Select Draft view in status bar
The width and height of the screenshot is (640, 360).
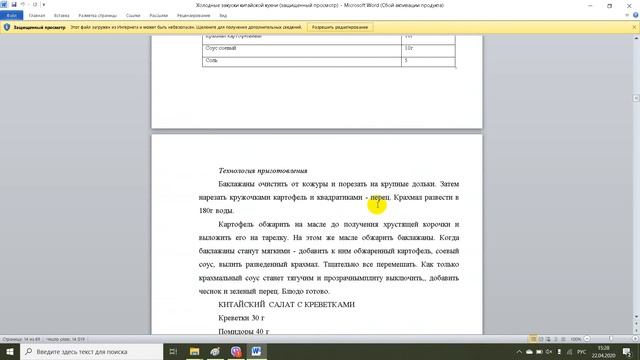pos(563,339)
